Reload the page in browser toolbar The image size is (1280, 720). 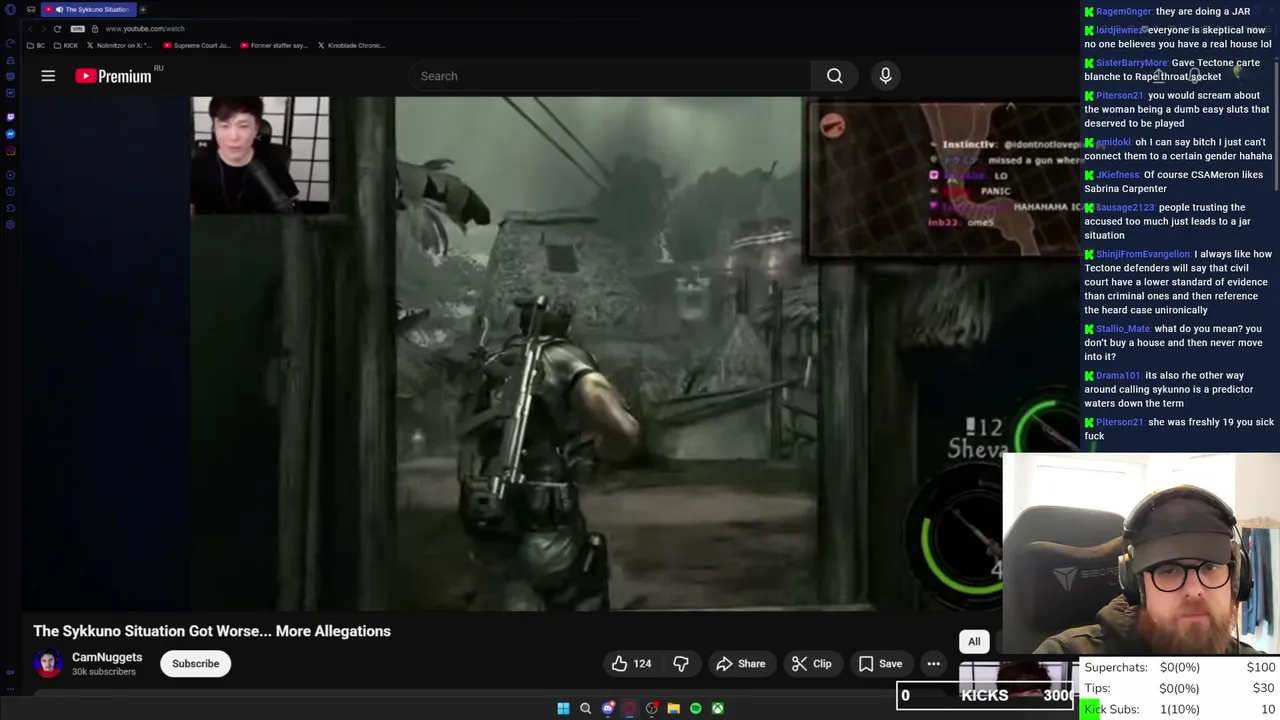pos(57,29)
